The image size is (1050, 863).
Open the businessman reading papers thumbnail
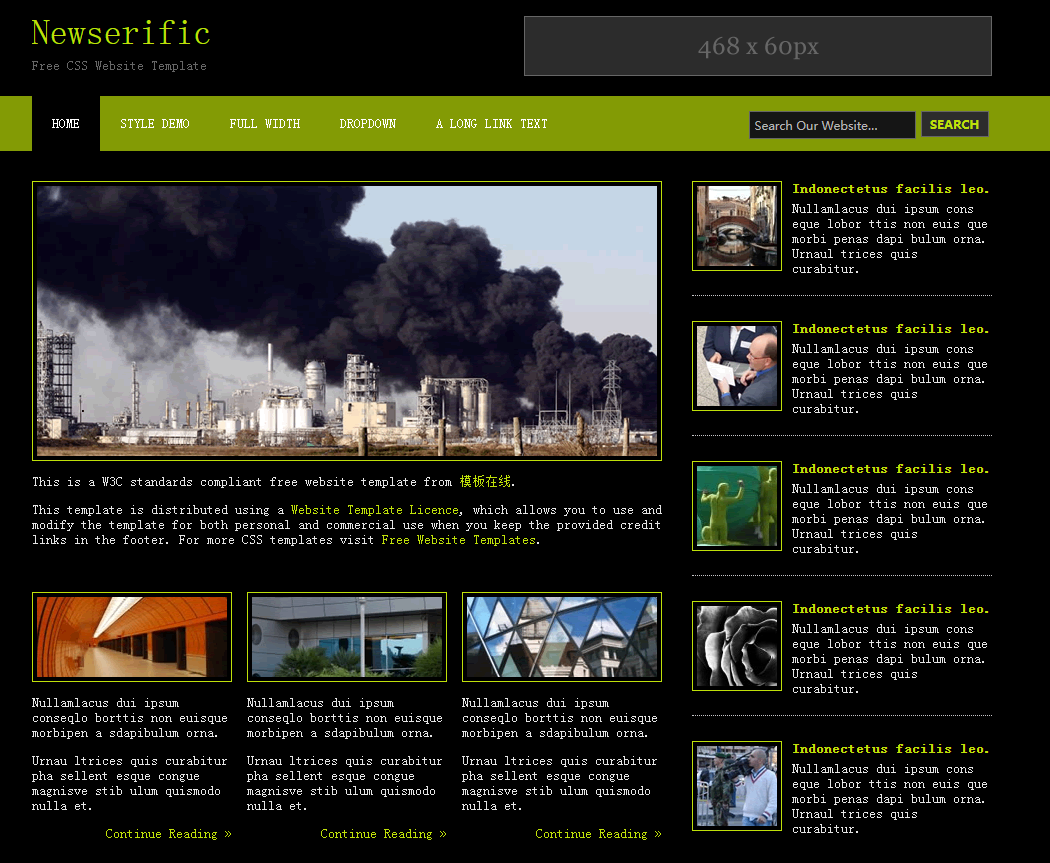coord(737,366)
